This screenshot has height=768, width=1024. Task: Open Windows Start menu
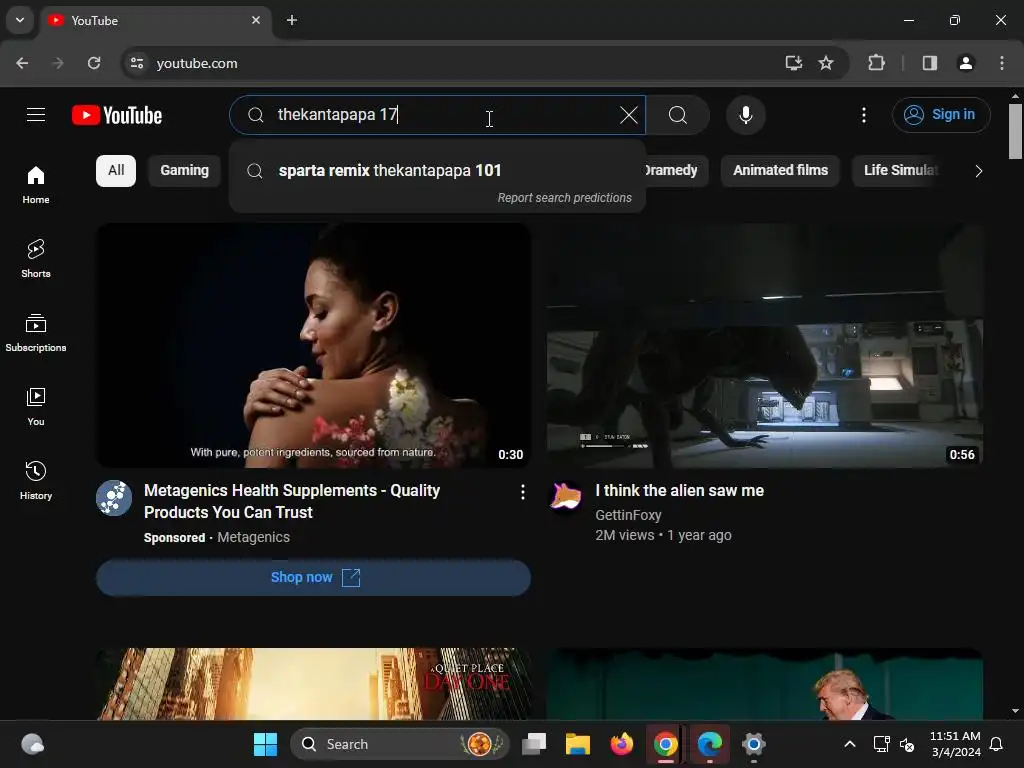click(265, 744)
